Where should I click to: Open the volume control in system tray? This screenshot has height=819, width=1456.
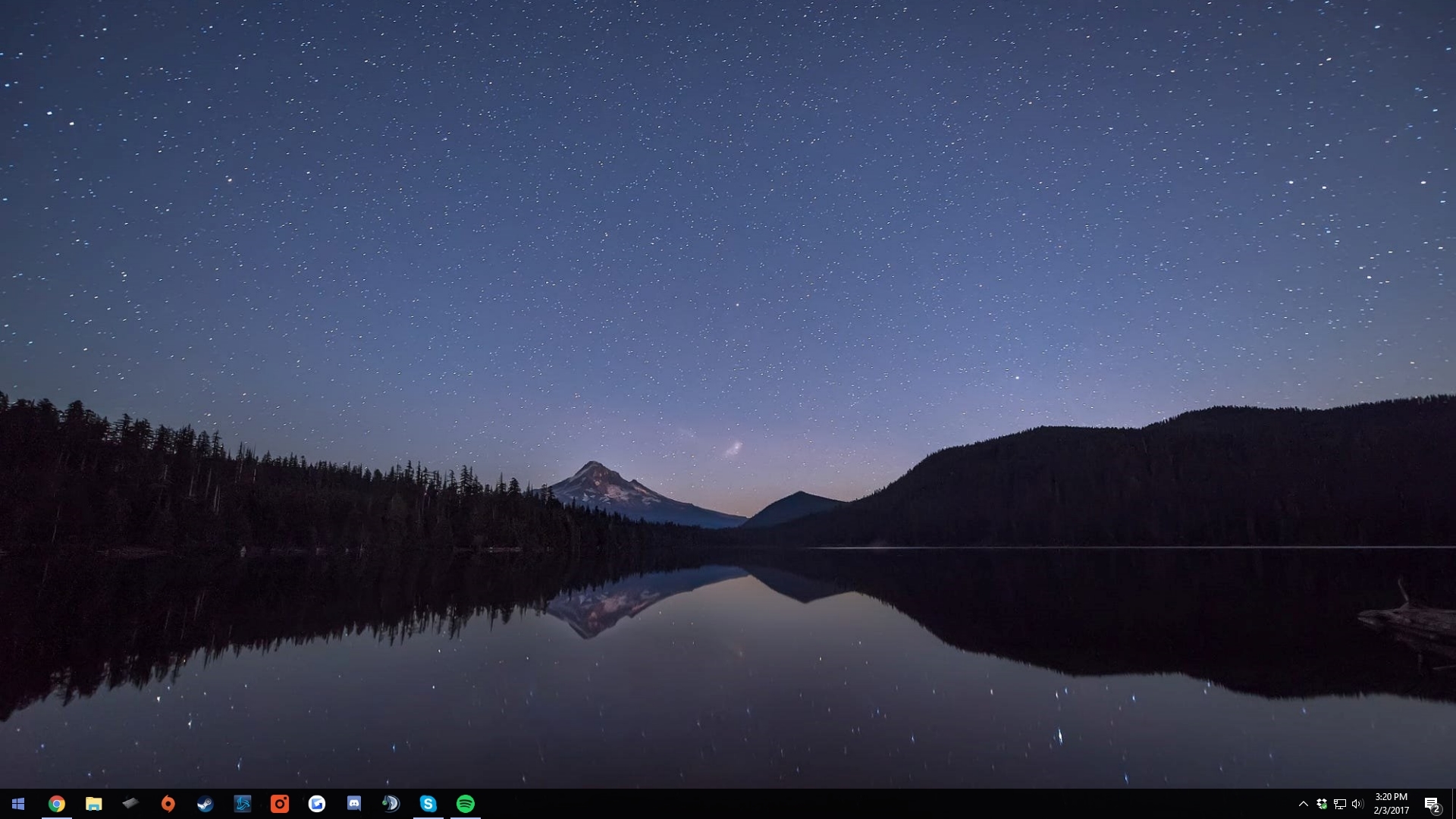pos(1357,804)
